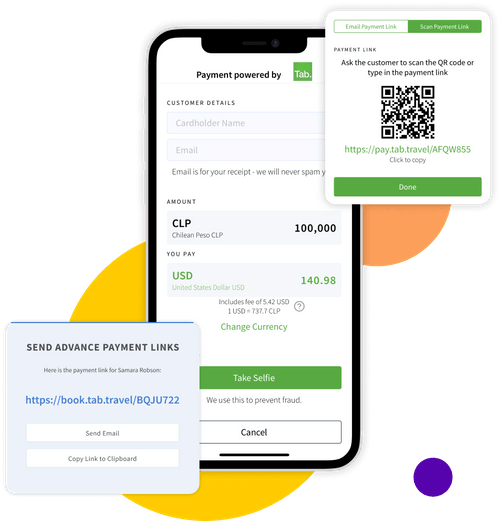Switch to Email Payment Link tab
This screenshot has height=521, width=500.
click(371, 27)
